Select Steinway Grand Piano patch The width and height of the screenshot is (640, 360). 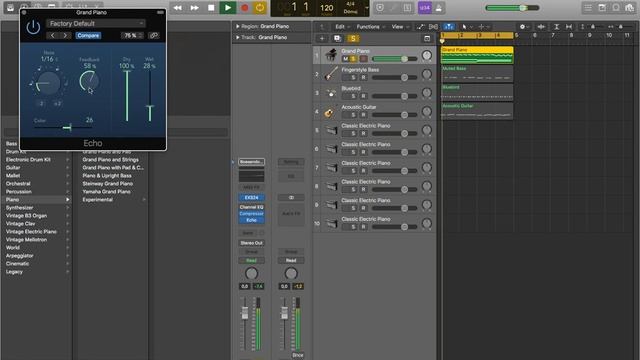point(108,184)
